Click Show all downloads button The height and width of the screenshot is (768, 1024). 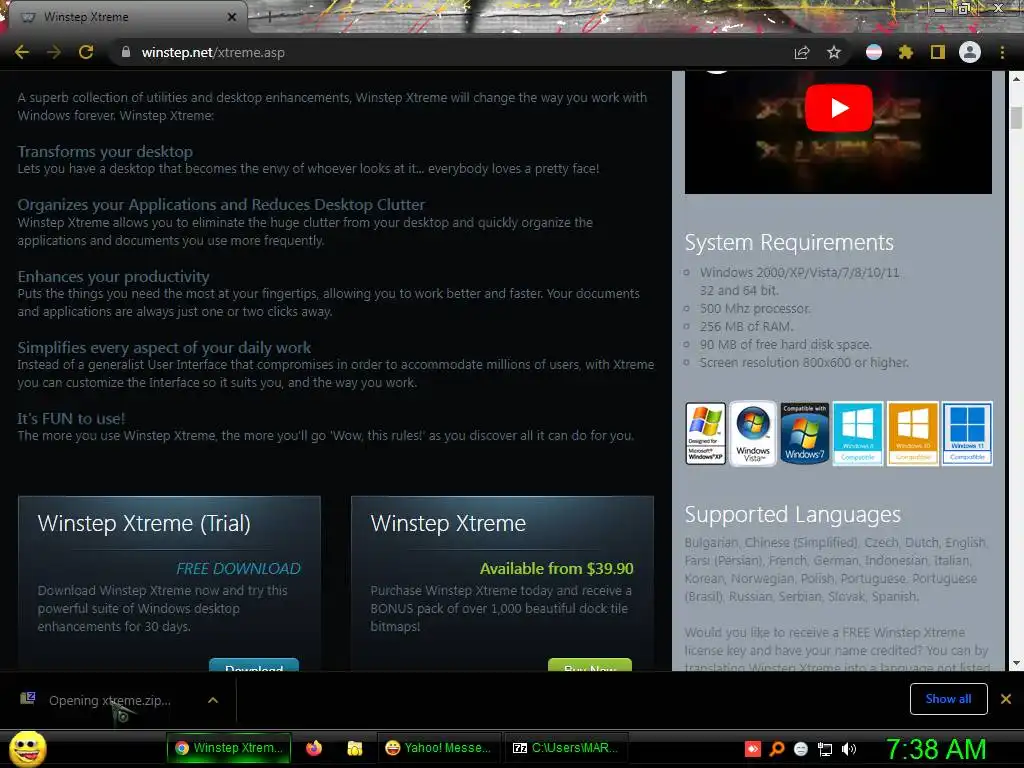pos(948,699)
